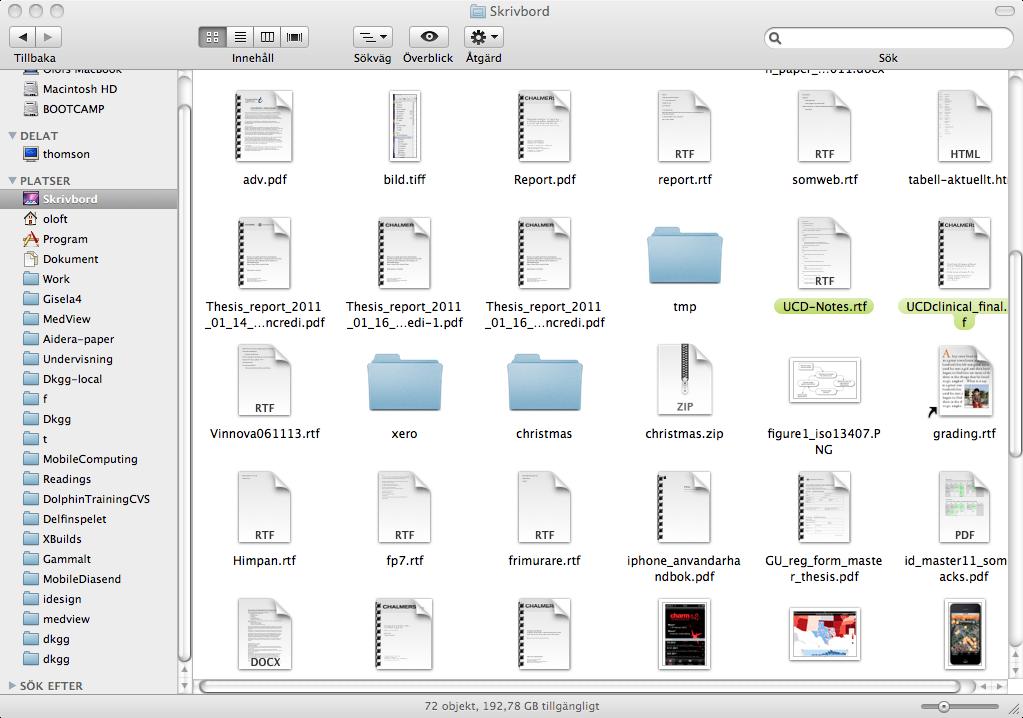Click the Sök search field

click(889, 38)
